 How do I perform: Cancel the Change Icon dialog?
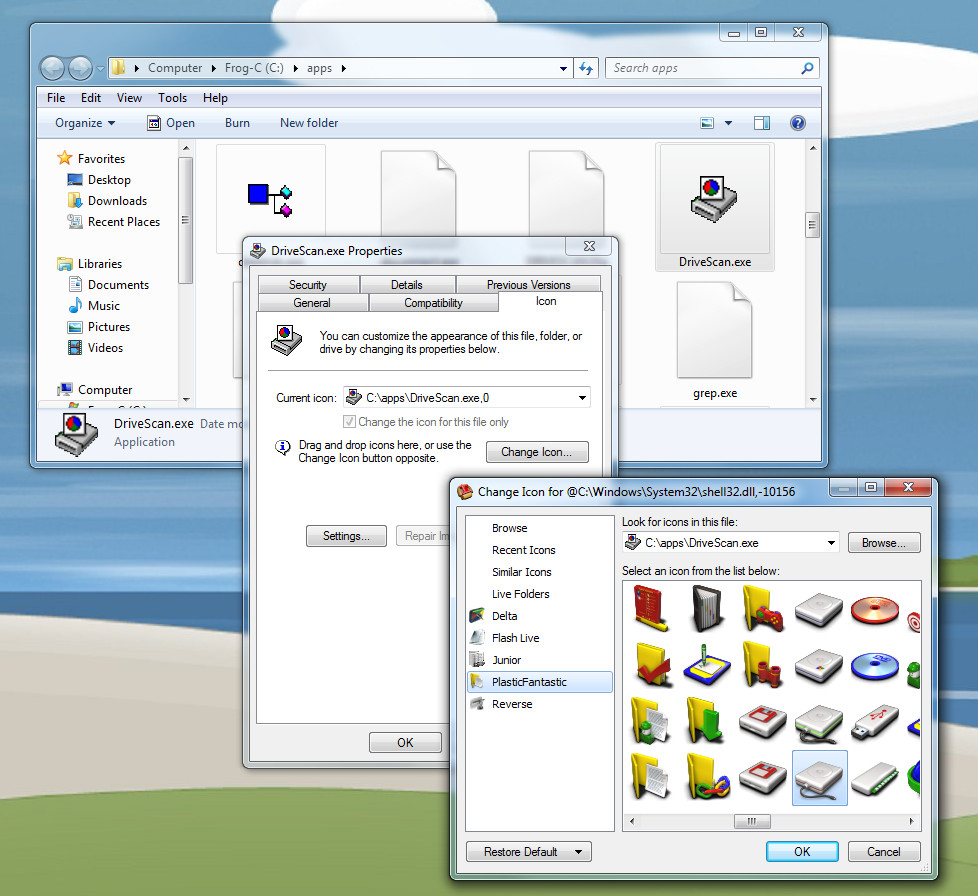[x=883, y=852]
